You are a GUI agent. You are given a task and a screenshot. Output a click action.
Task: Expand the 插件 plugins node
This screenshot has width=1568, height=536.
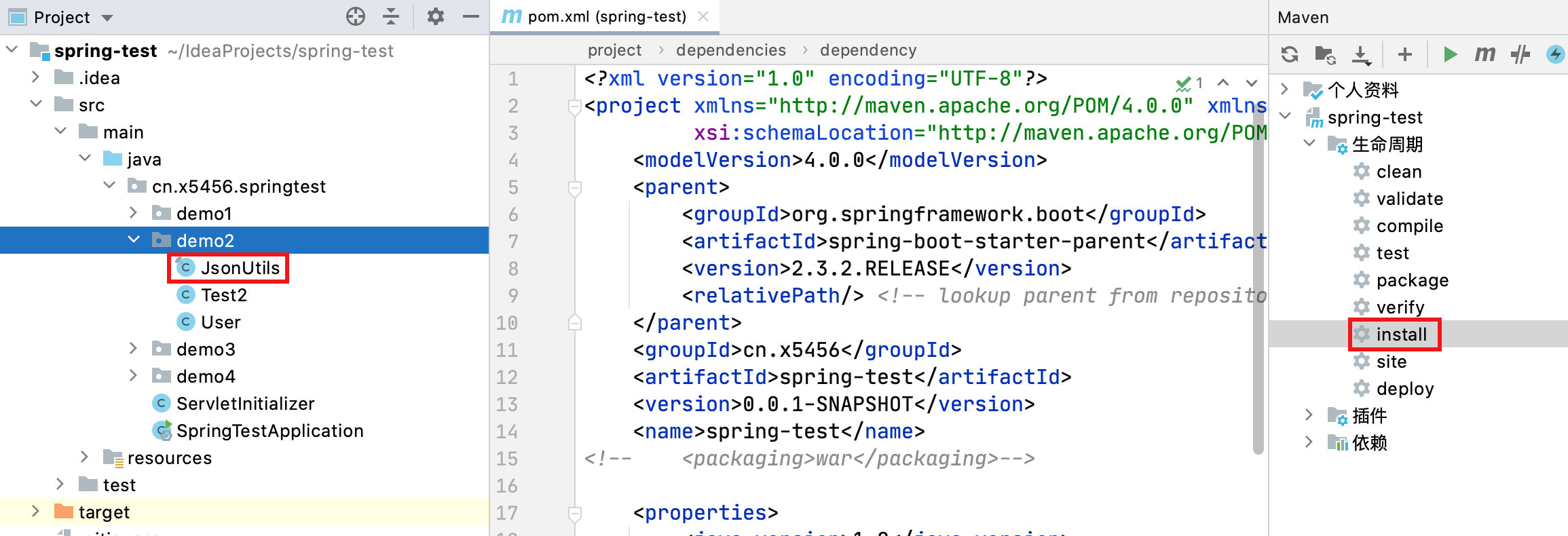click(1309, 415)
